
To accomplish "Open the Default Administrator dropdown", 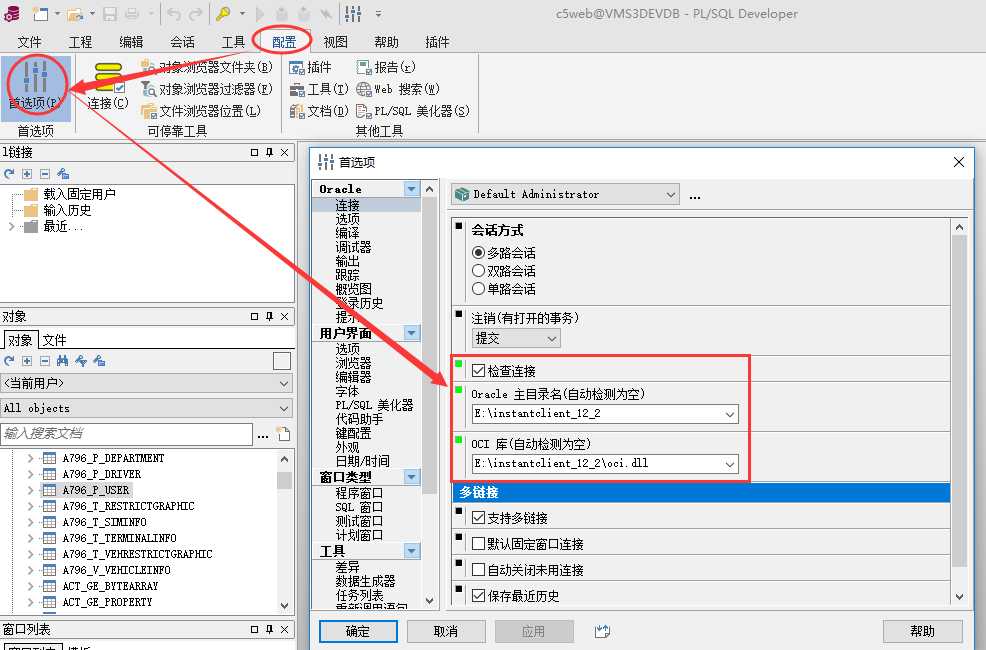I will 565,194.
